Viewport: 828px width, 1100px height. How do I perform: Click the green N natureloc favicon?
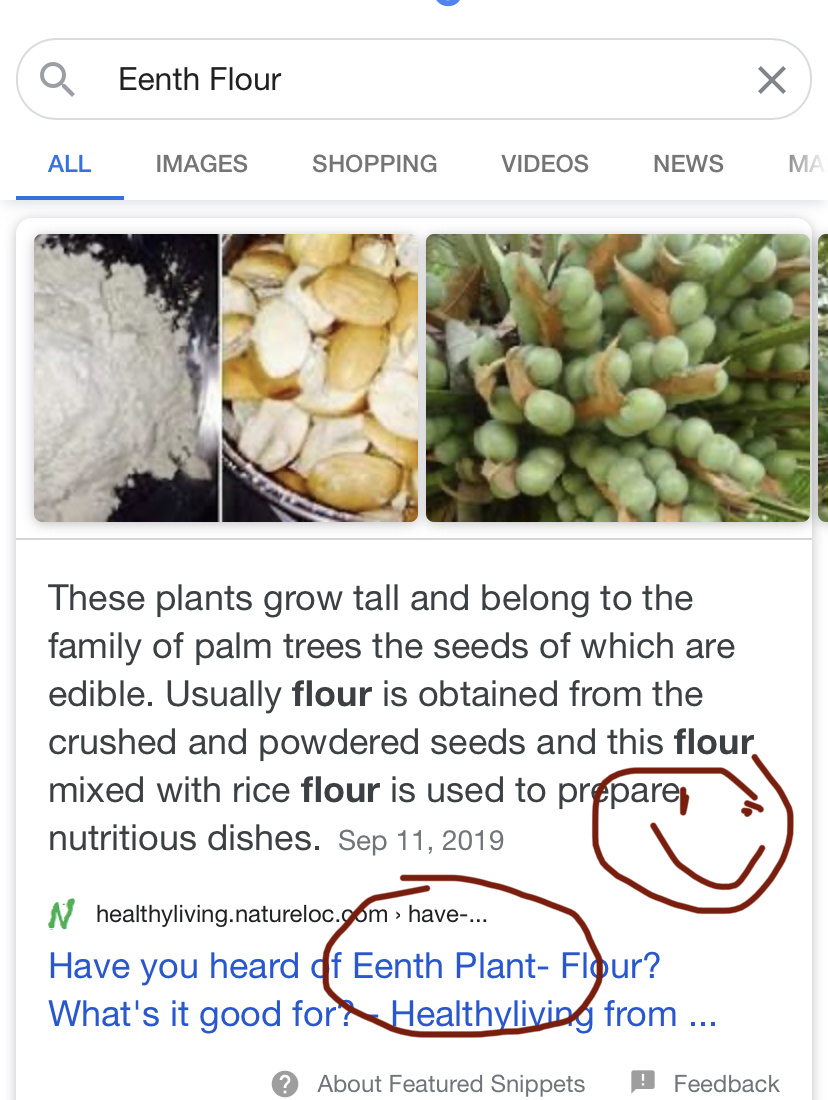[x=62, y=914]
